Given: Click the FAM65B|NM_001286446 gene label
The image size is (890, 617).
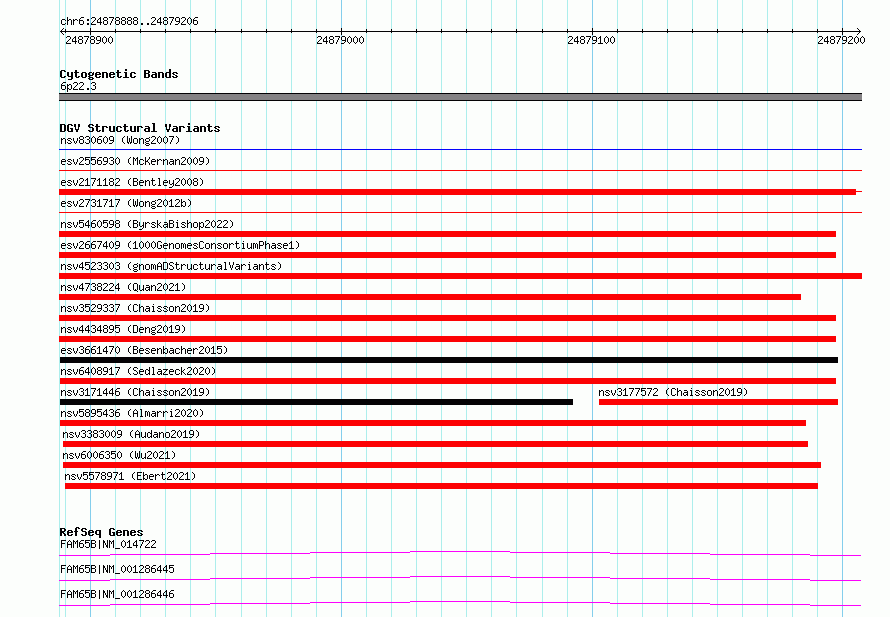Looking at the screenshot, I should [x=117, y=594].
